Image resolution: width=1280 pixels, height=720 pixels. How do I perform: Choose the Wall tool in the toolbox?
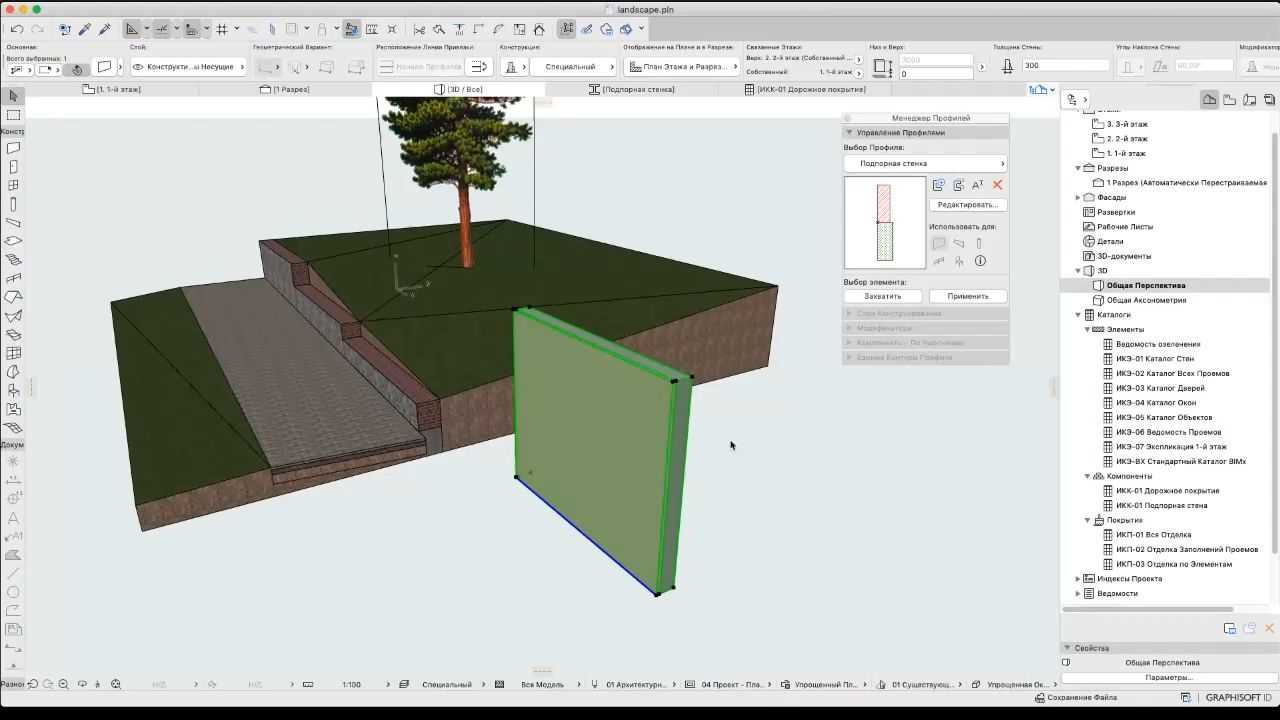(14, 148)
